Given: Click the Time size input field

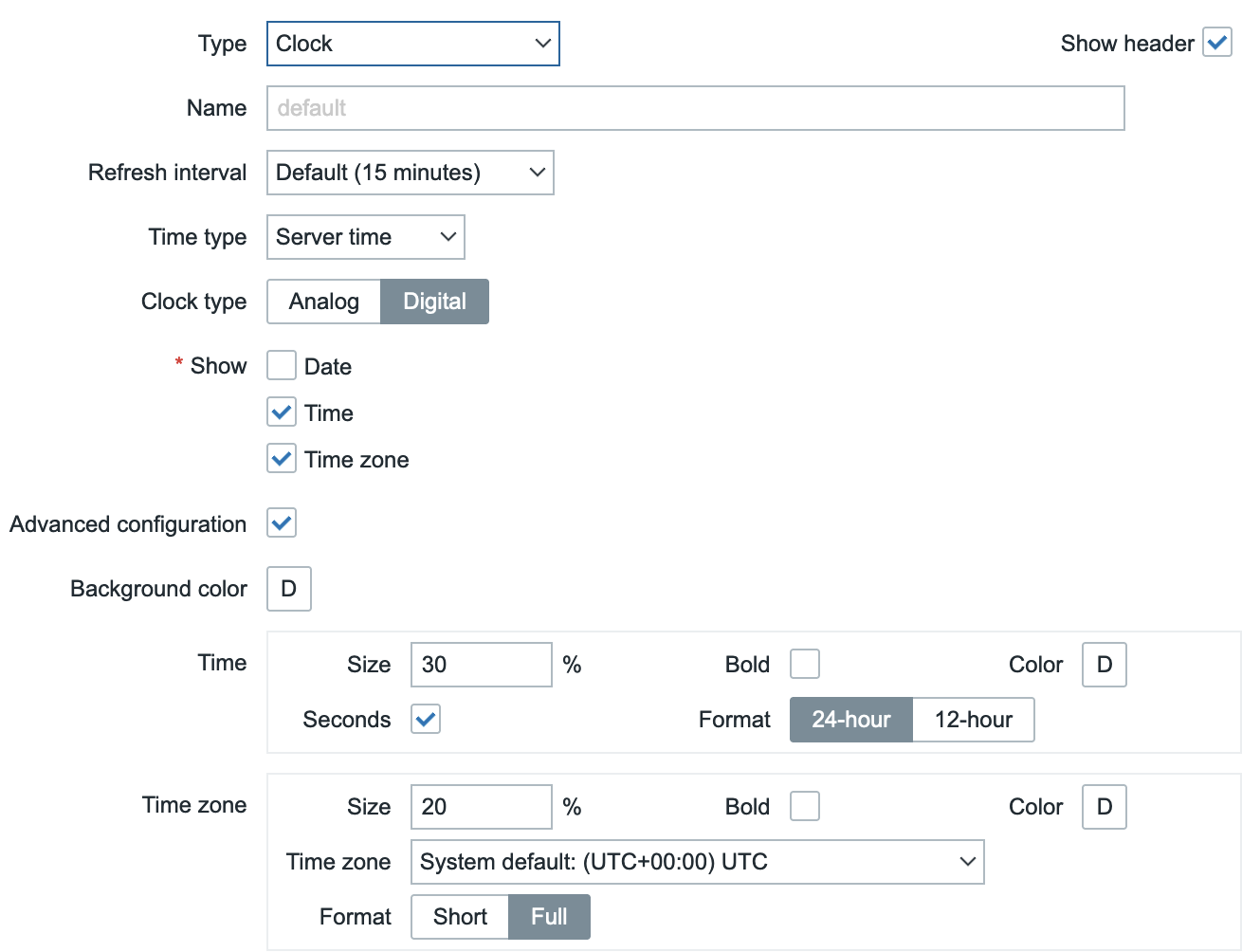Looking at the screenshot, I should (481, 665).
